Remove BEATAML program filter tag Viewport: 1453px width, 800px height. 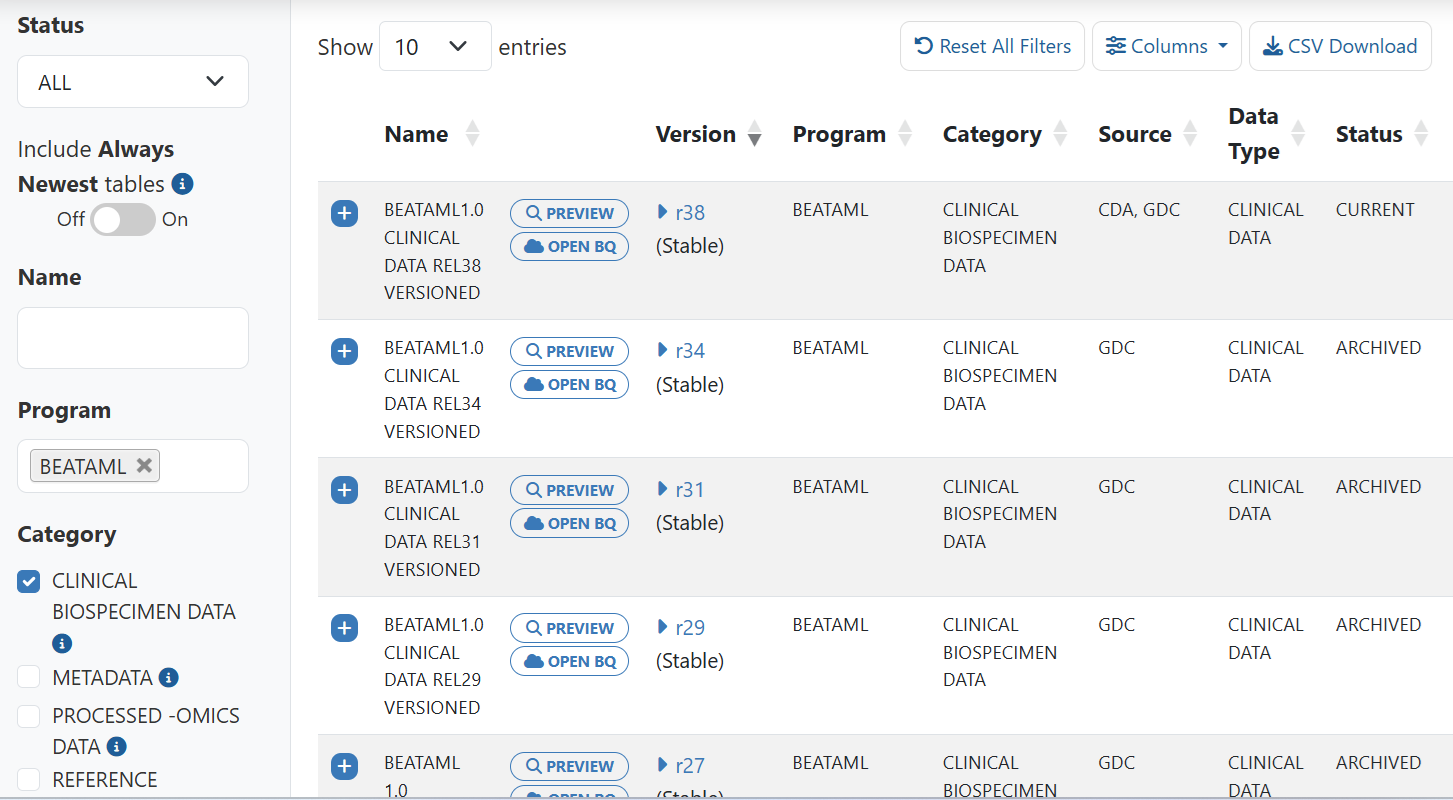[x=144, y=466]
